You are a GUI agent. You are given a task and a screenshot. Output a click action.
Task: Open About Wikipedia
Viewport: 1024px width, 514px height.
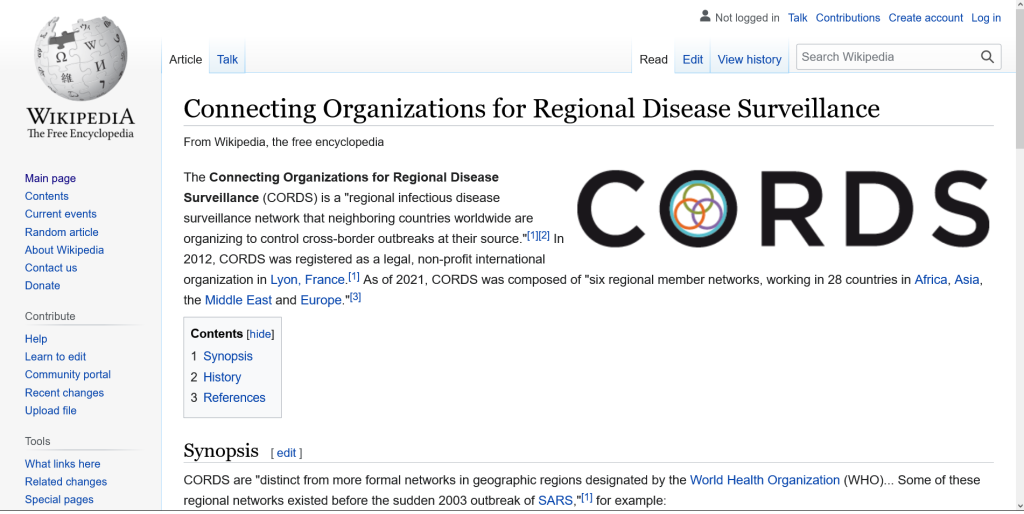(64, 249)
